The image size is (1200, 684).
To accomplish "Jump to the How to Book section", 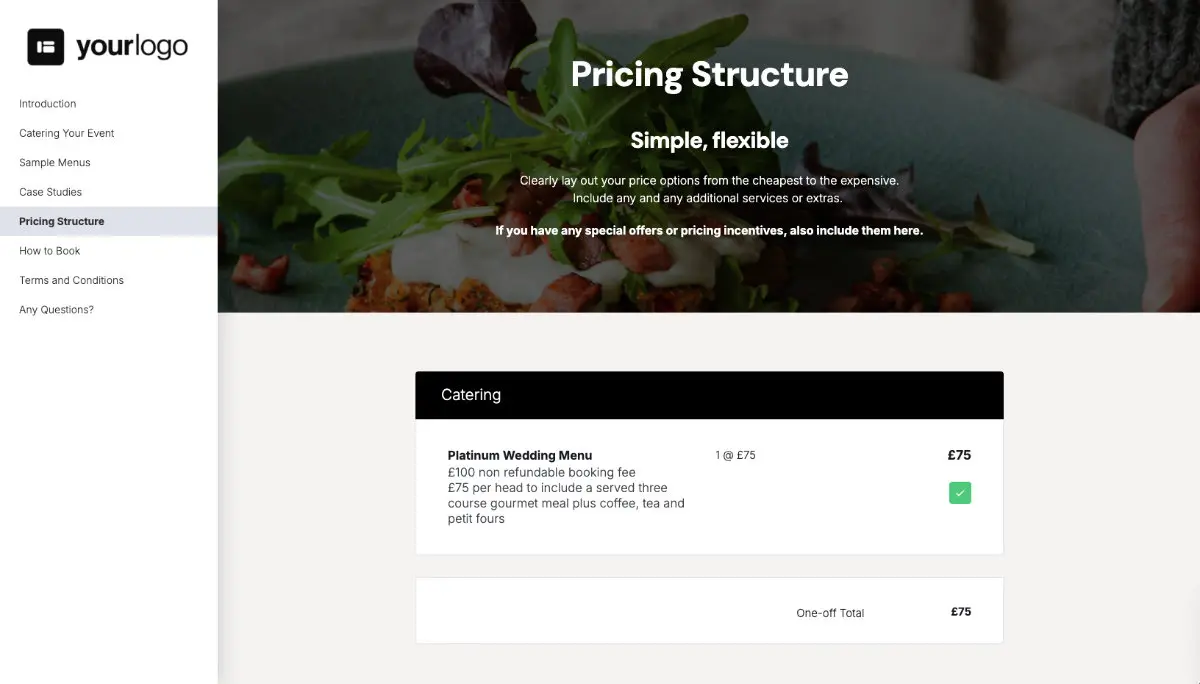I will tap(48, 251).
